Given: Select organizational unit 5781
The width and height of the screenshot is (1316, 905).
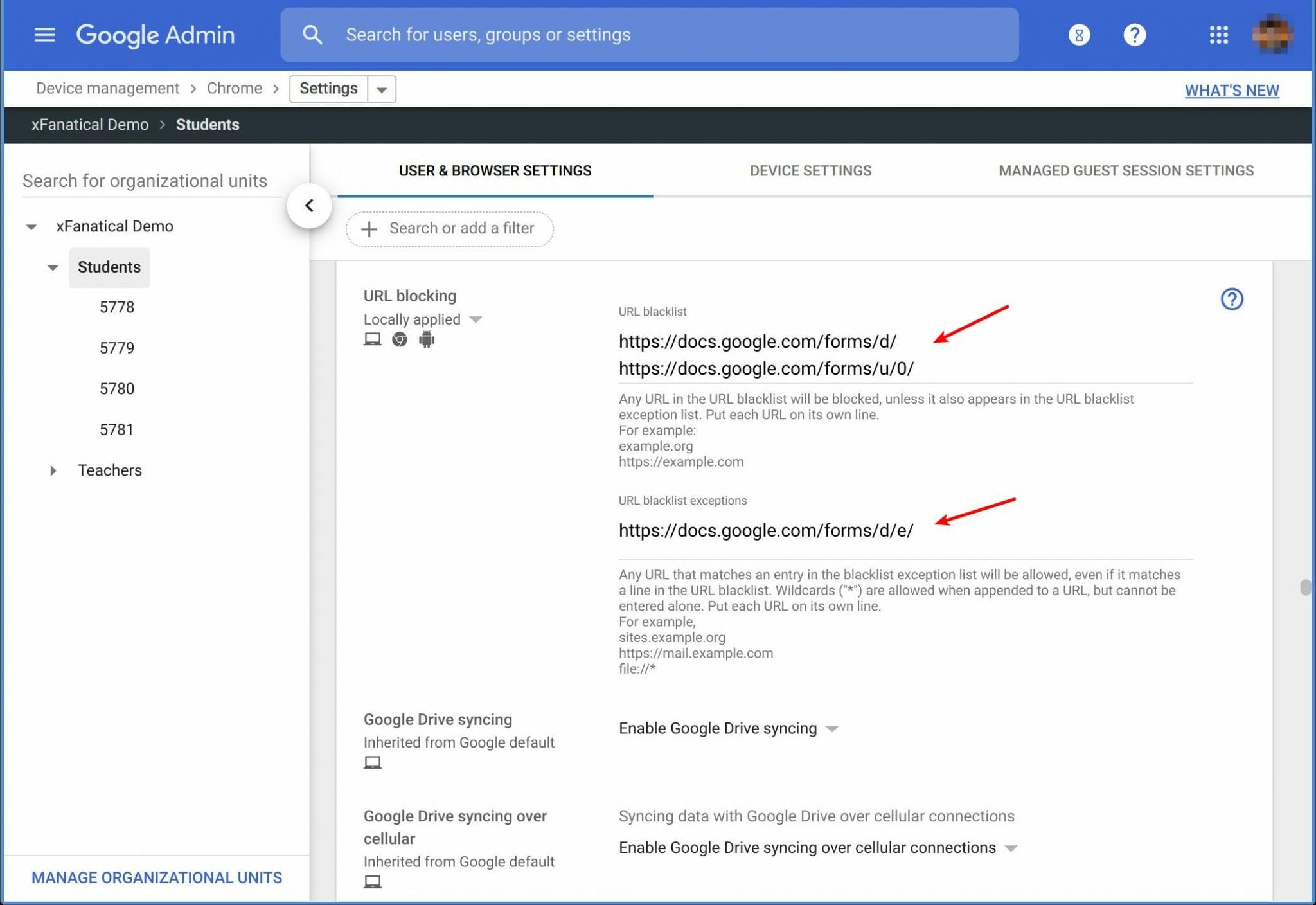Looking at the screenshot, I should (x=116, y=429).
